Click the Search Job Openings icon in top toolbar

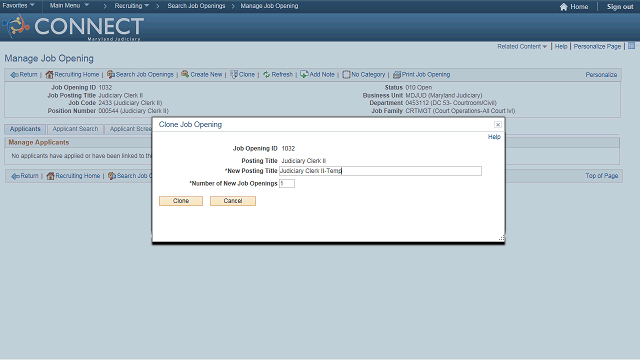pos(111,74)
